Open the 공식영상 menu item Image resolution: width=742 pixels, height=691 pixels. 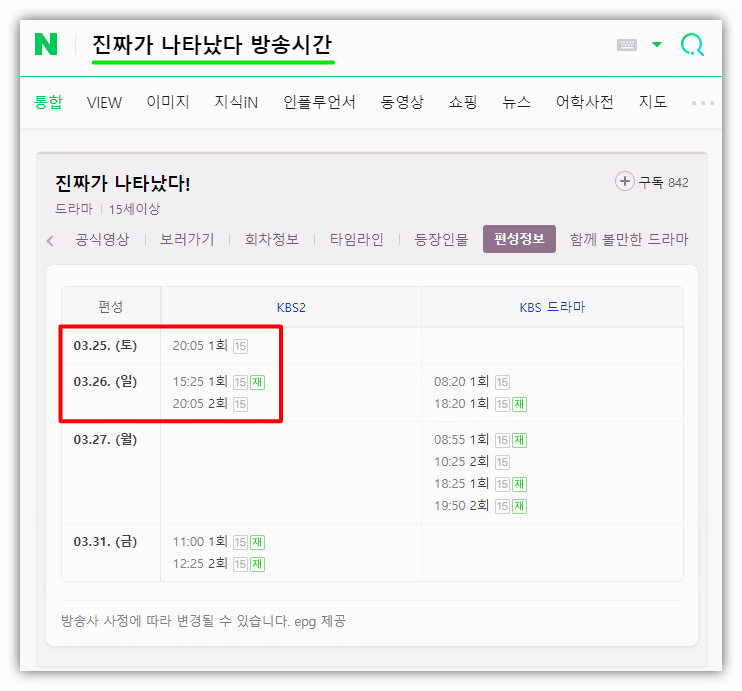click(x=102, y=239)
